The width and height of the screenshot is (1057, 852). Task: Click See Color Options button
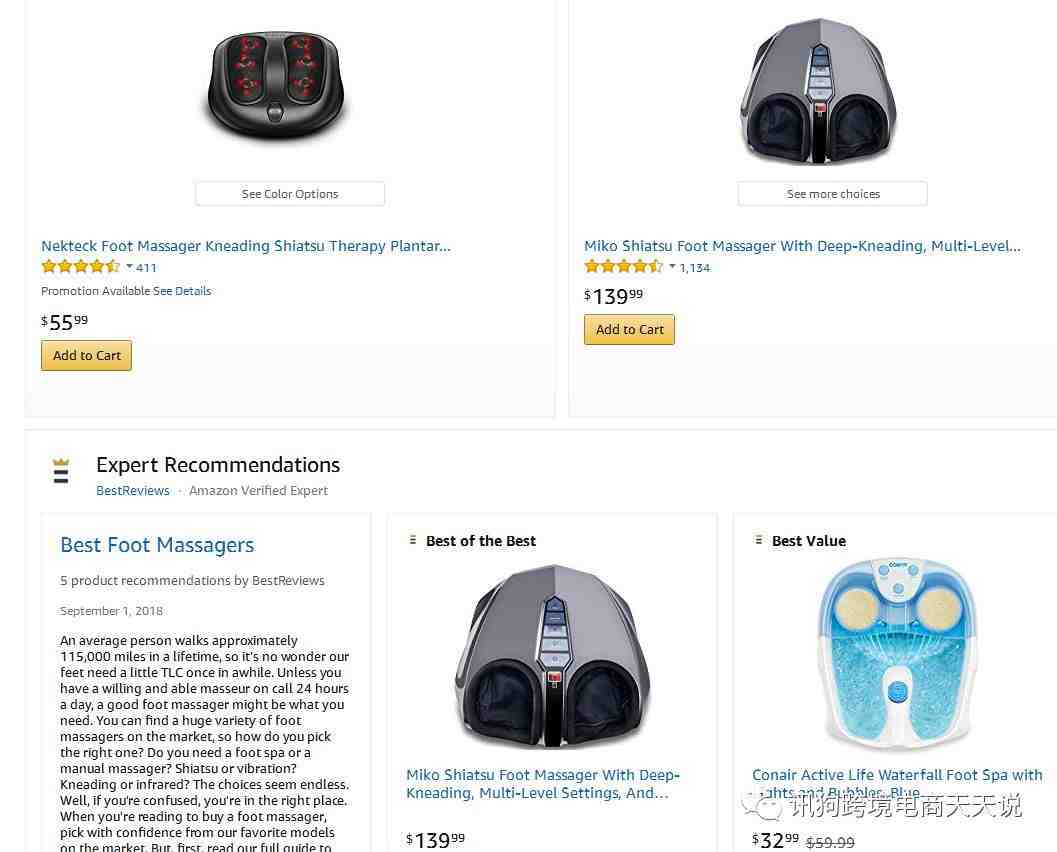(290, 193)
